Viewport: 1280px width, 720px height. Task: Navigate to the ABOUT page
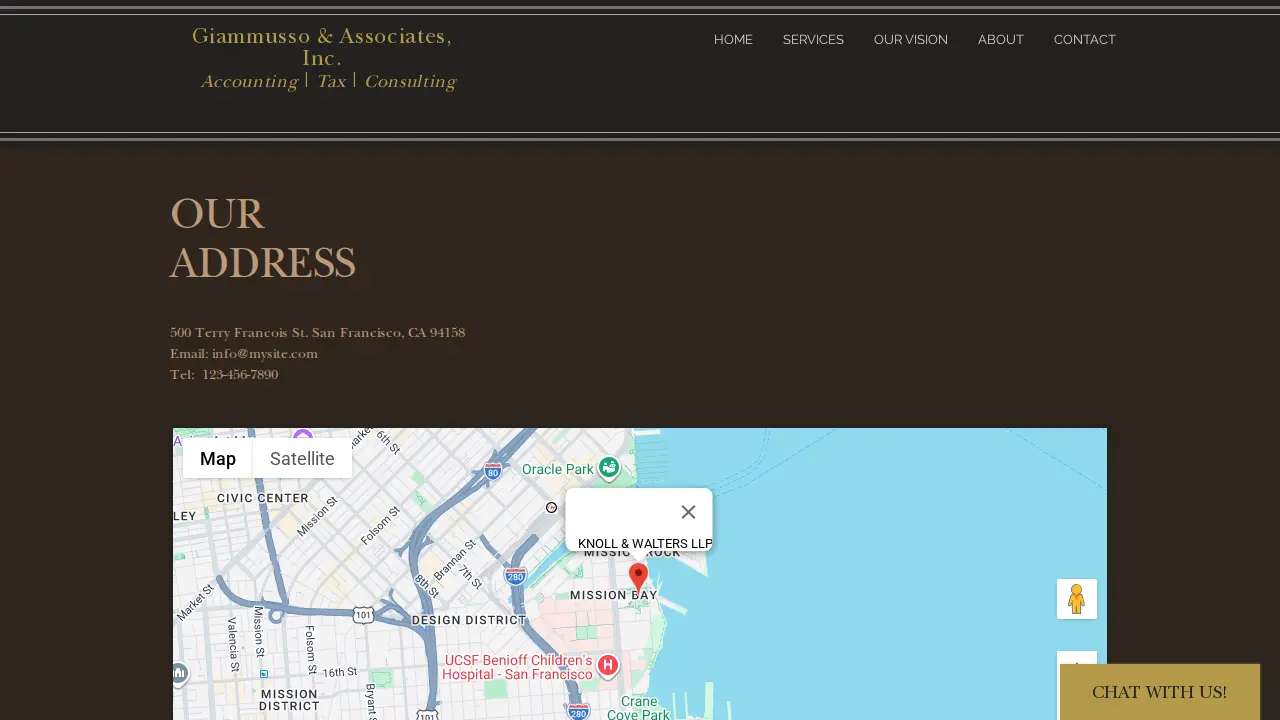pyautogui.click(x=1001, y=40)
